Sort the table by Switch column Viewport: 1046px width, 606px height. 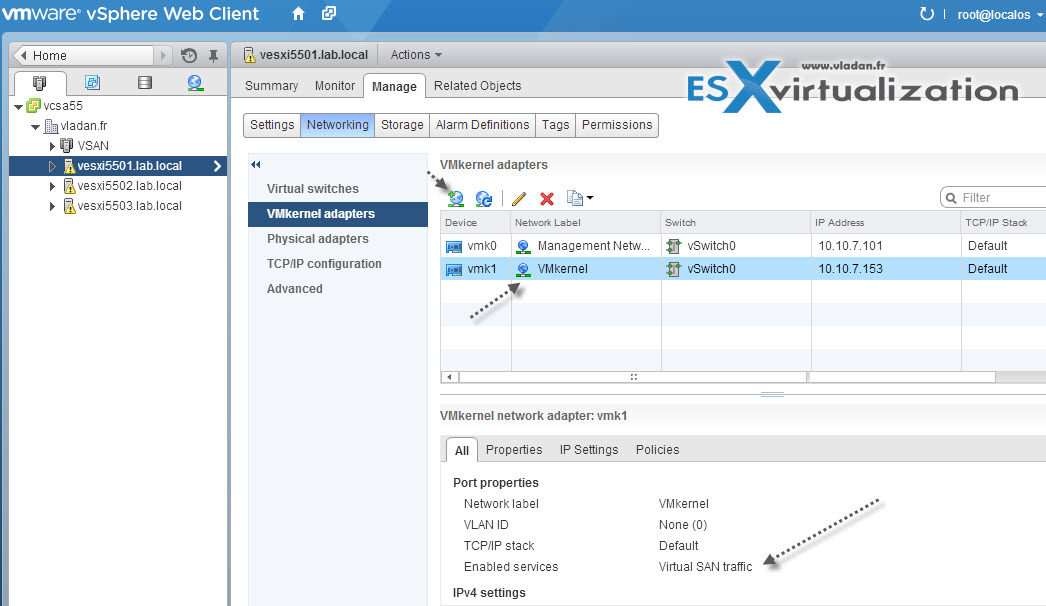coord(736,223)
